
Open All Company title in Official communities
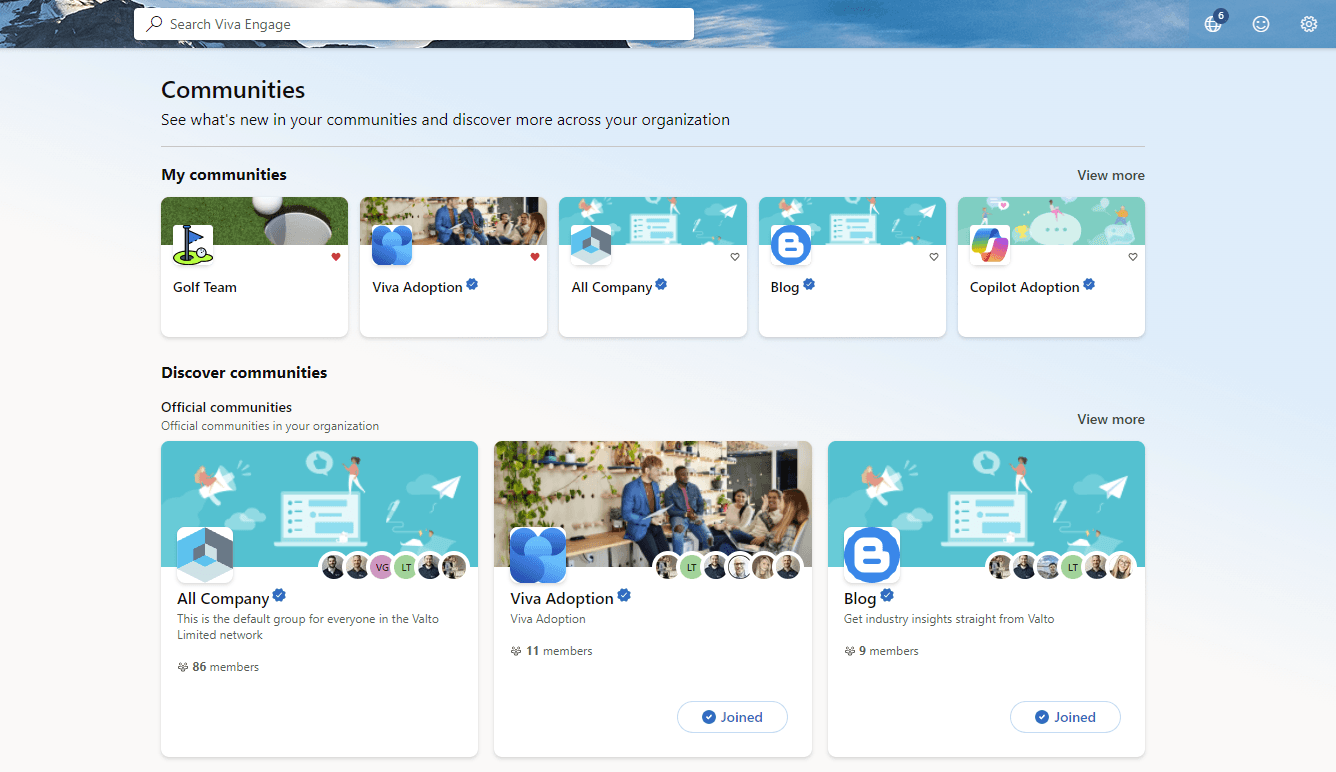(223, 598)
